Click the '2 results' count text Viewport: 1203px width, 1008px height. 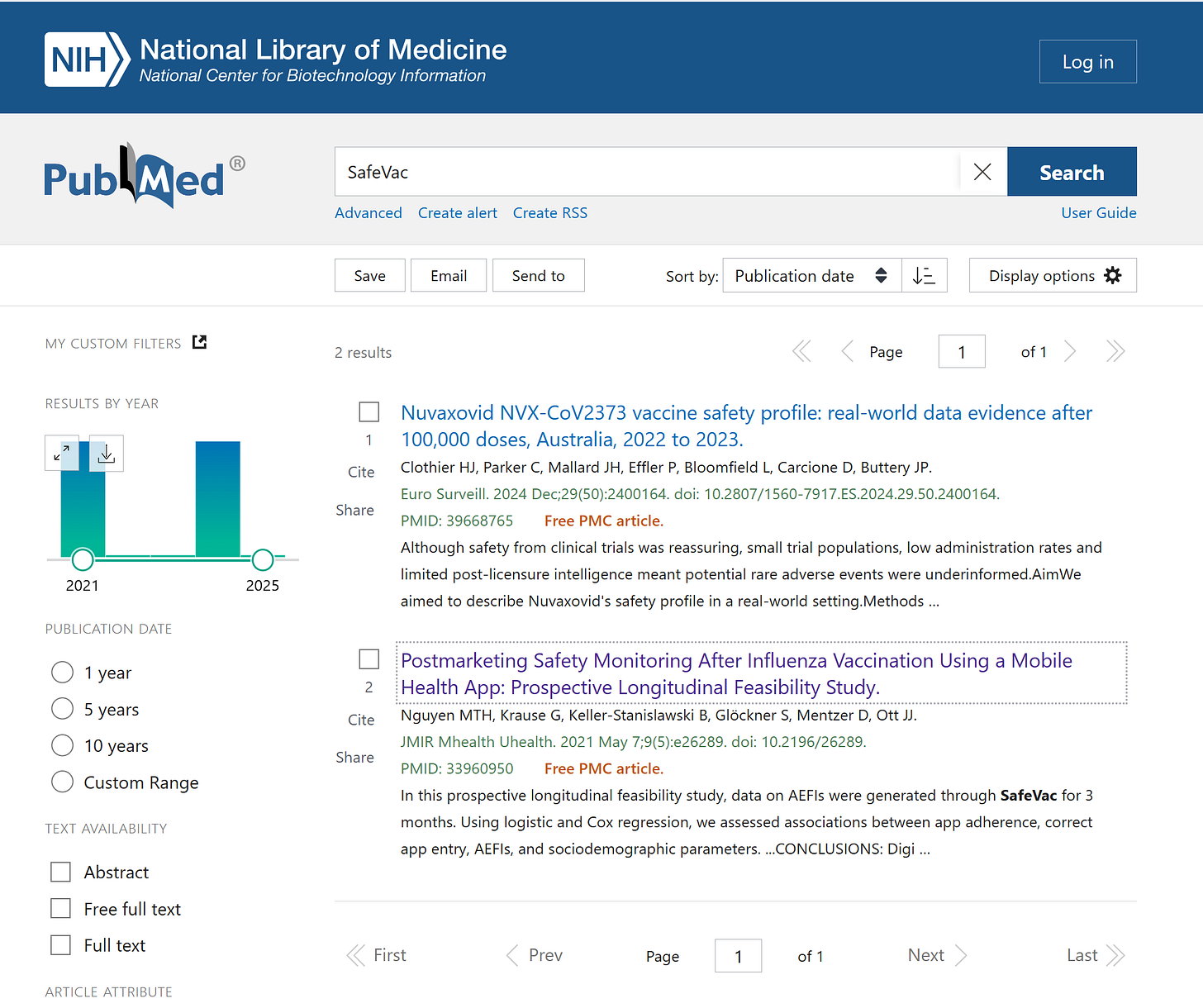(x=363, y=353)
